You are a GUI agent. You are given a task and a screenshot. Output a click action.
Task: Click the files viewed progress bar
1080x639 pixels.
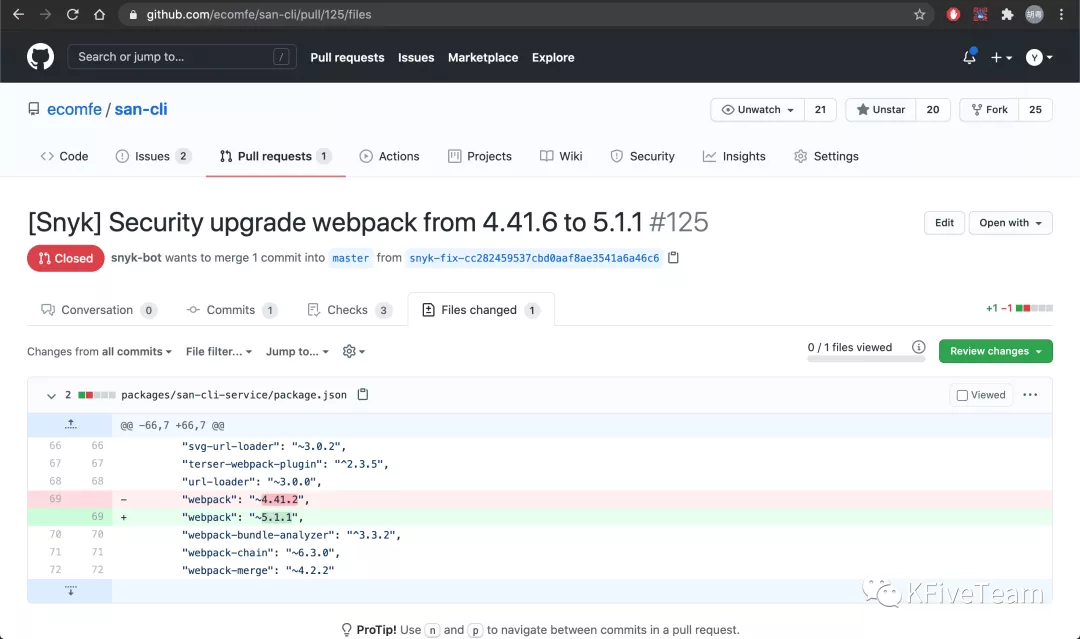pyautogui.click(x=866, y=359)
